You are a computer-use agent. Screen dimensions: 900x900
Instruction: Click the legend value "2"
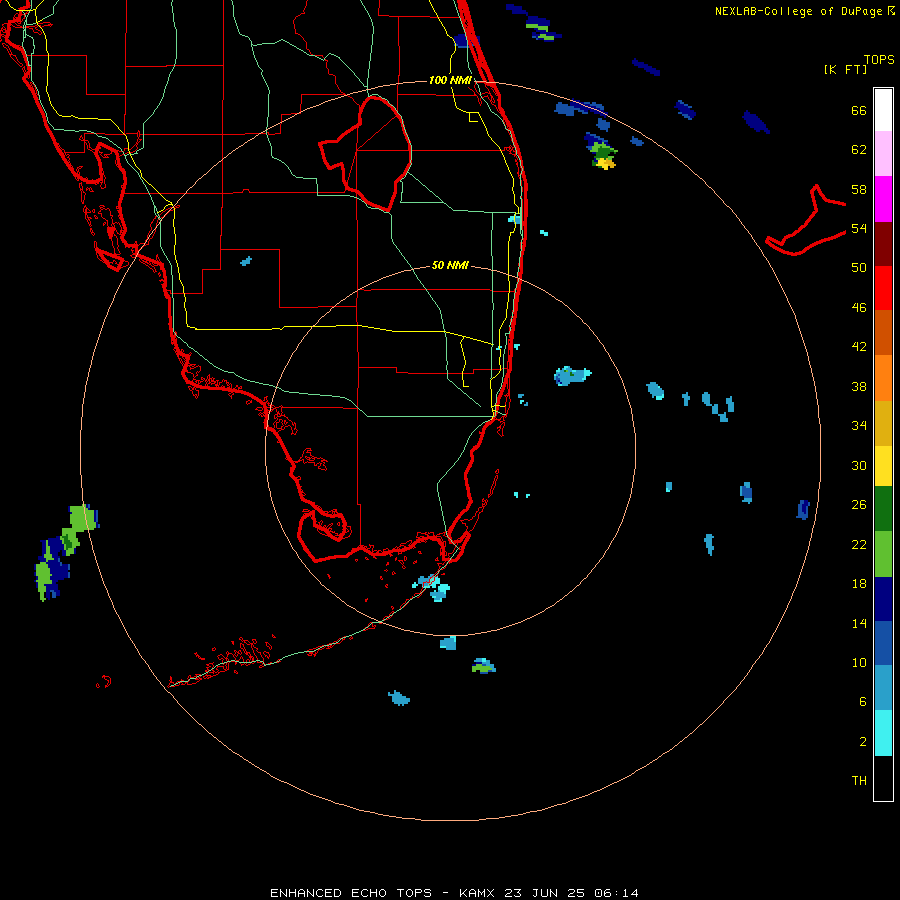click(863, 742)
